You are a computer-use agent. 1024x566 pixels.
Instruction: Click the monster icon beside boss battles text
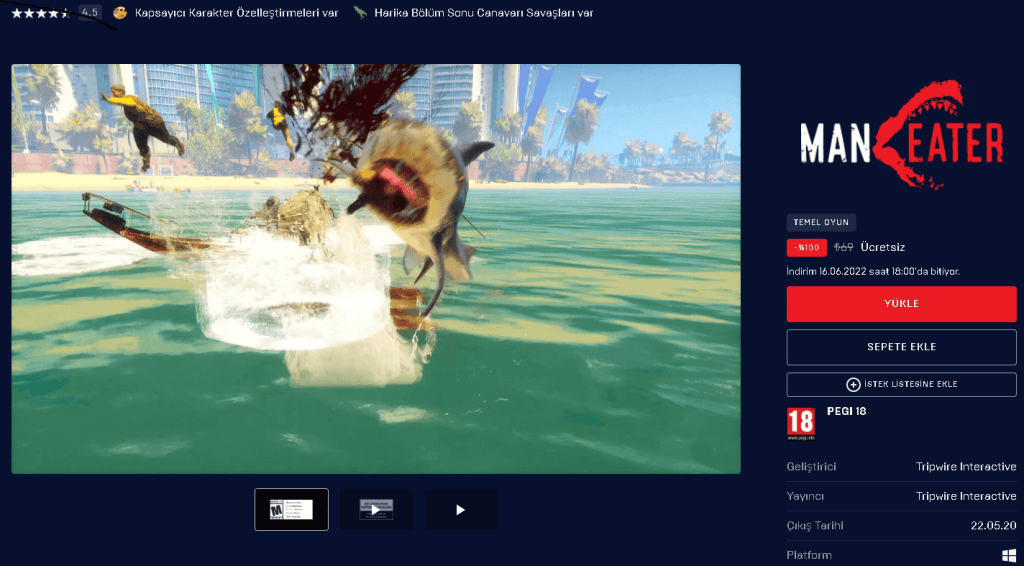click(x=359, y=13)
